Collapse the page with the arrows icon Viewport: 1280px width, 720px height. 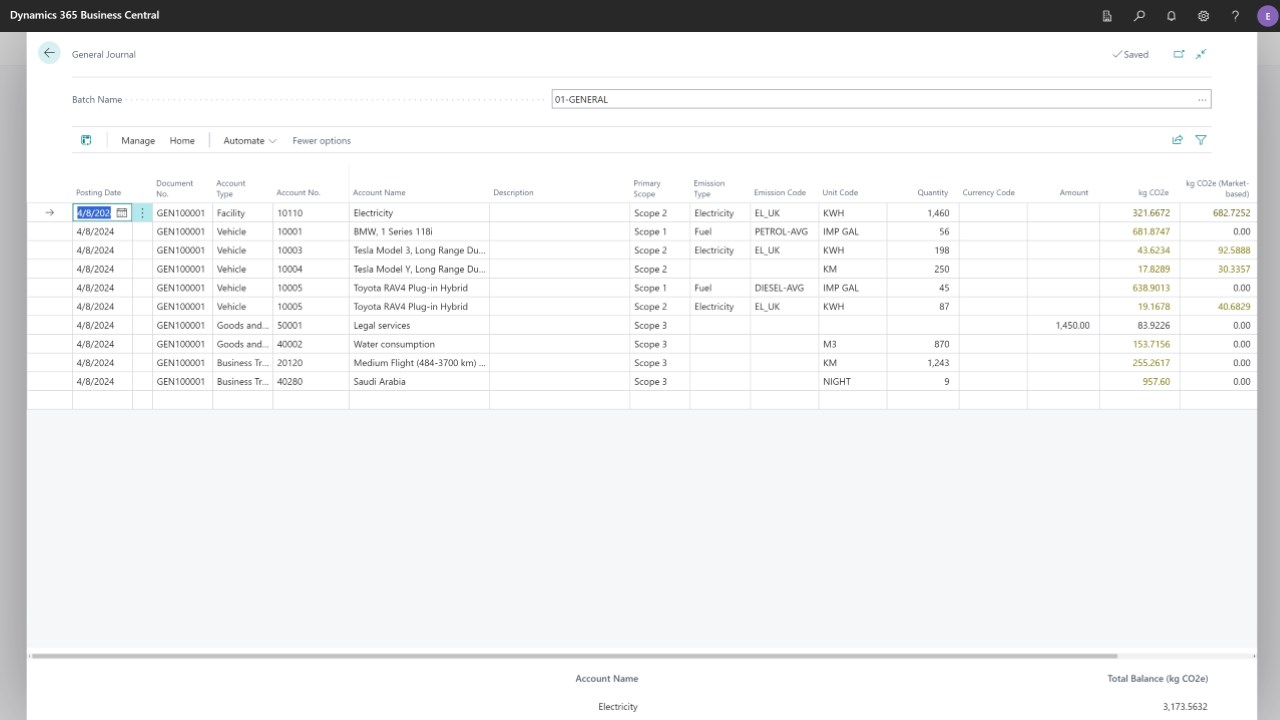pos(1201,54)
